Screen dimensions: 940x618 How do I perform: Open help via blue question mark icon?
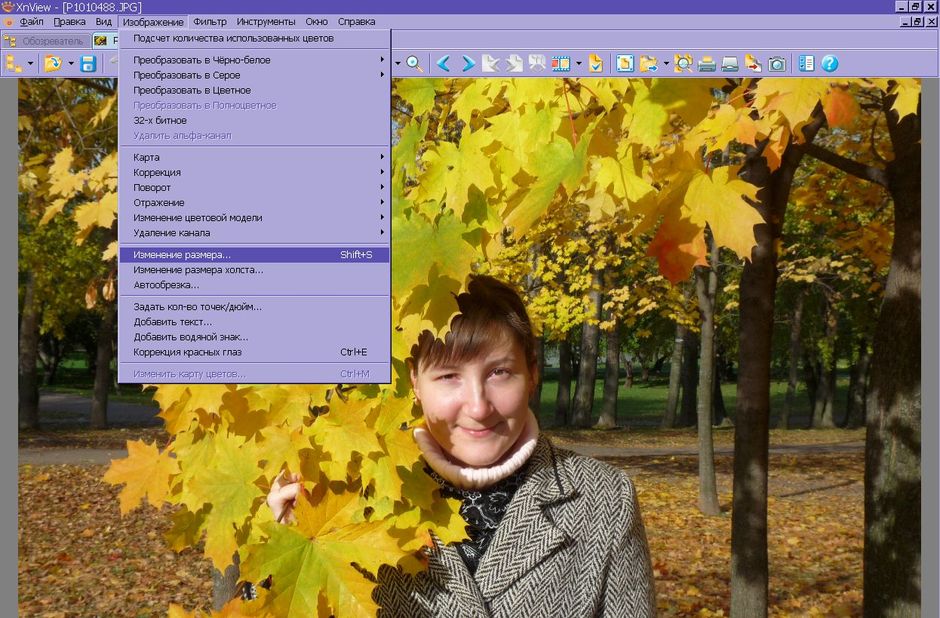829,64
